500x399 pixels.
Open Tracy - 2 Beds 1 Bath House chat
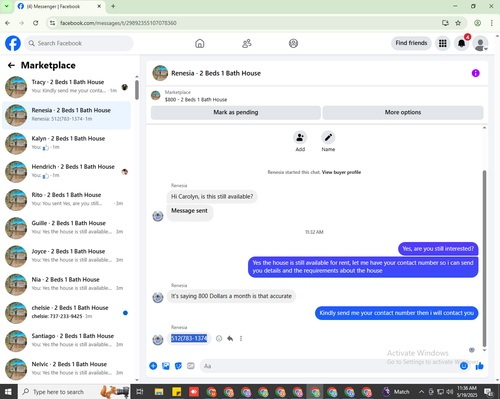67,87
